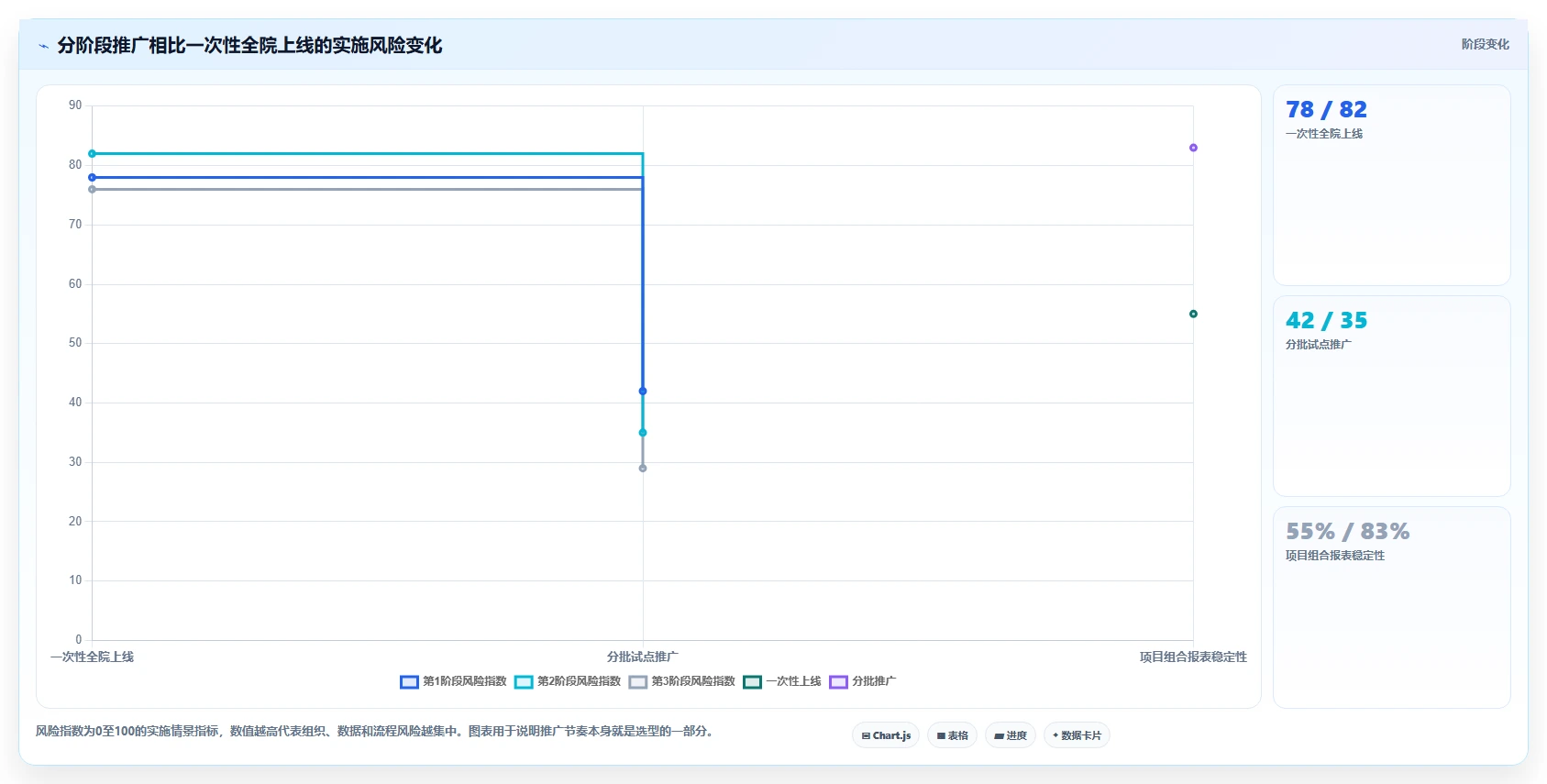The width and height of the screenshot is (1547, 784).
Task: Click the 数据卡片 chip
Action: tap(1077, 735)
